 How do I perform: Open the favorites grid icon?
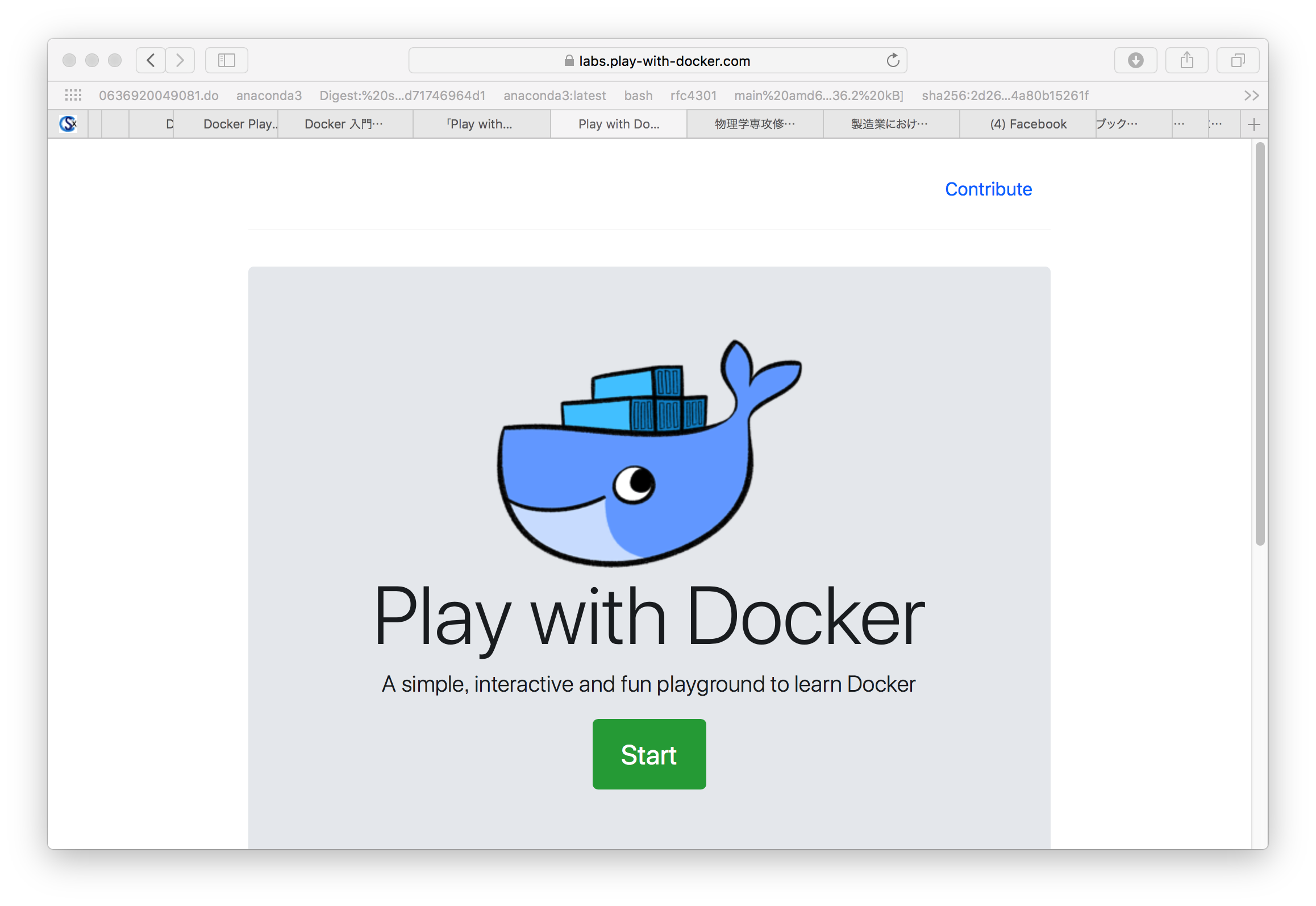[x=73, y=95]
